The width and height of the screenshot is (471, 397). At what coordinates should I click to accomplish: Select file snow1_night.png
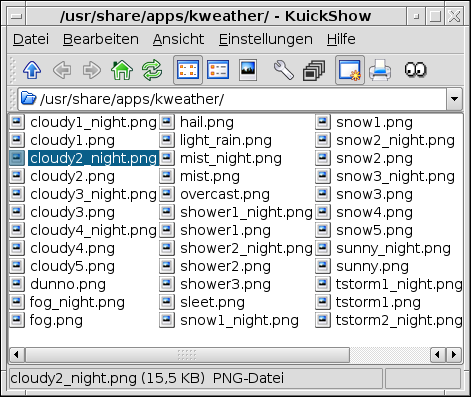tap(239, 320)
